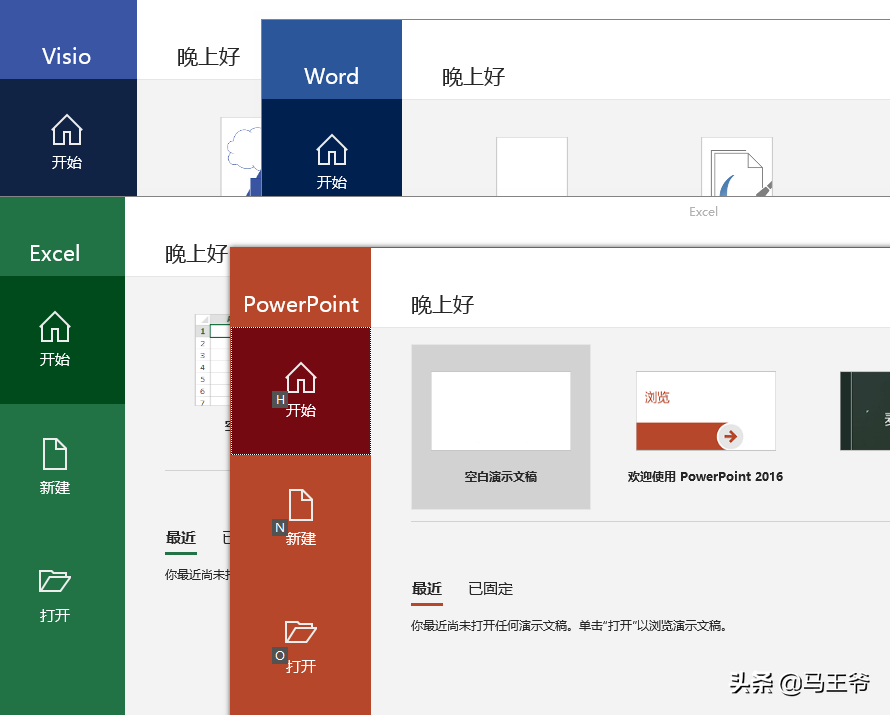Open the Home icon in Visio sidebar
The width and height of the screenshot is (890, 715).
point(67,129)
